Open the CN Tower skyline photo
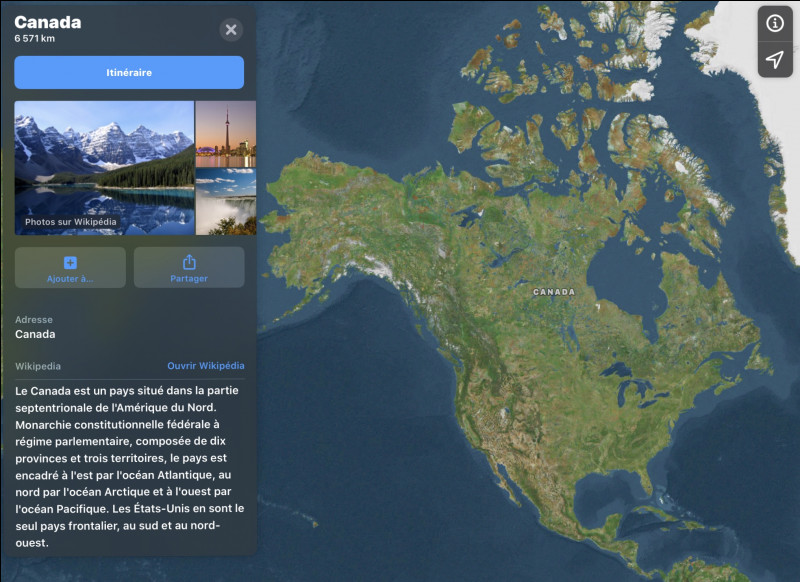This screenshot has height=582, width=800. tap(226, 134)
